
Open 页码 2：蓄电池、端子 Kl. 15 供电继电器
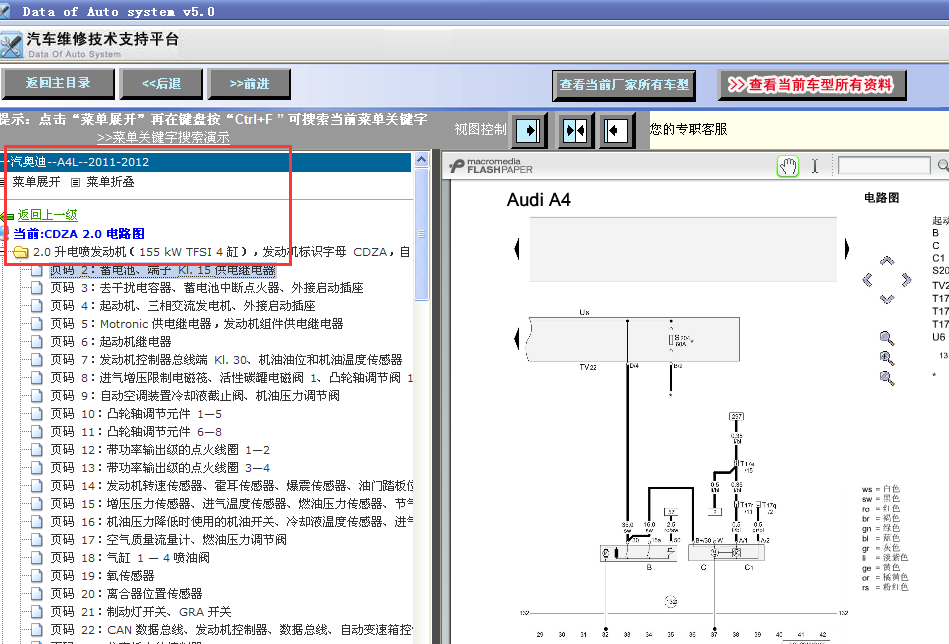click(162, 270)
